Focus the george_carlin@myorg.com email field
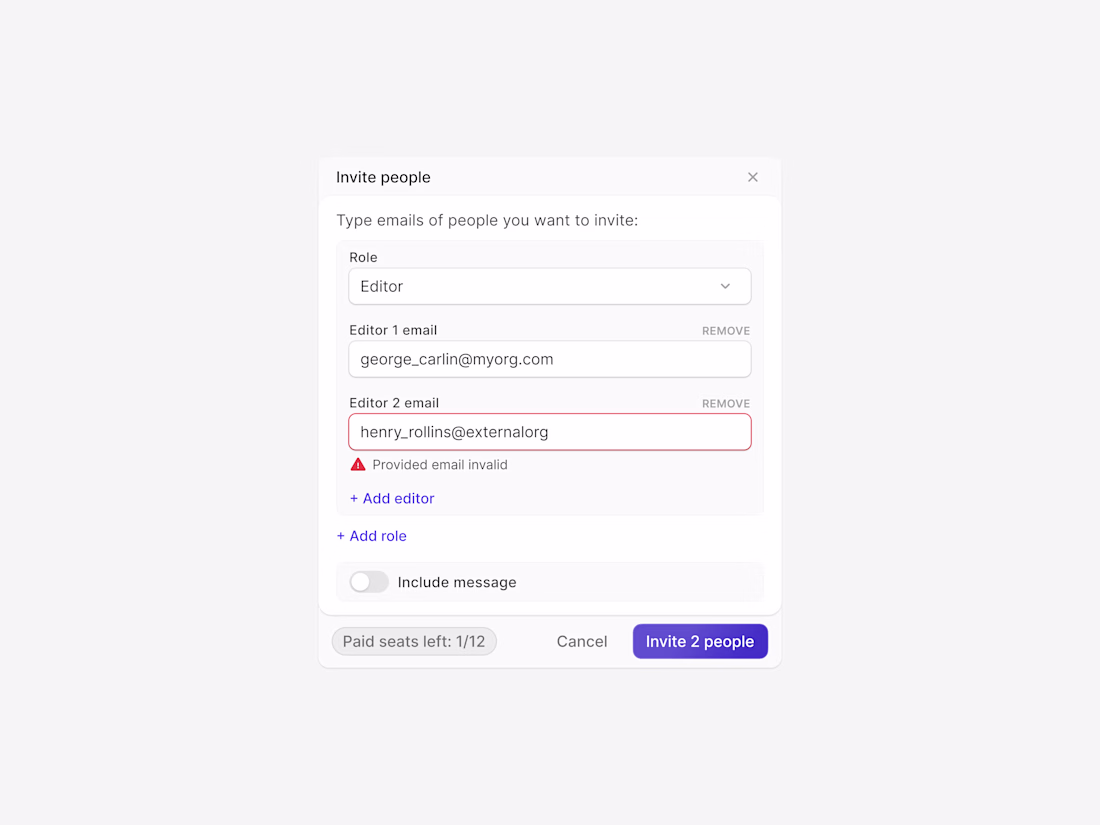 pyautogui.click(x=549, y=359)
